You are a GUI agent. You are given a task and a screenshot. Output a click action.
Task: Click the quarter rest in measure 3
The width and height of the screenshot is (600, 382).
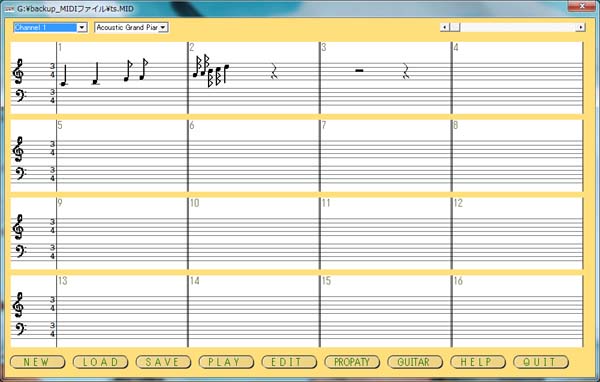tap(406, 71)
